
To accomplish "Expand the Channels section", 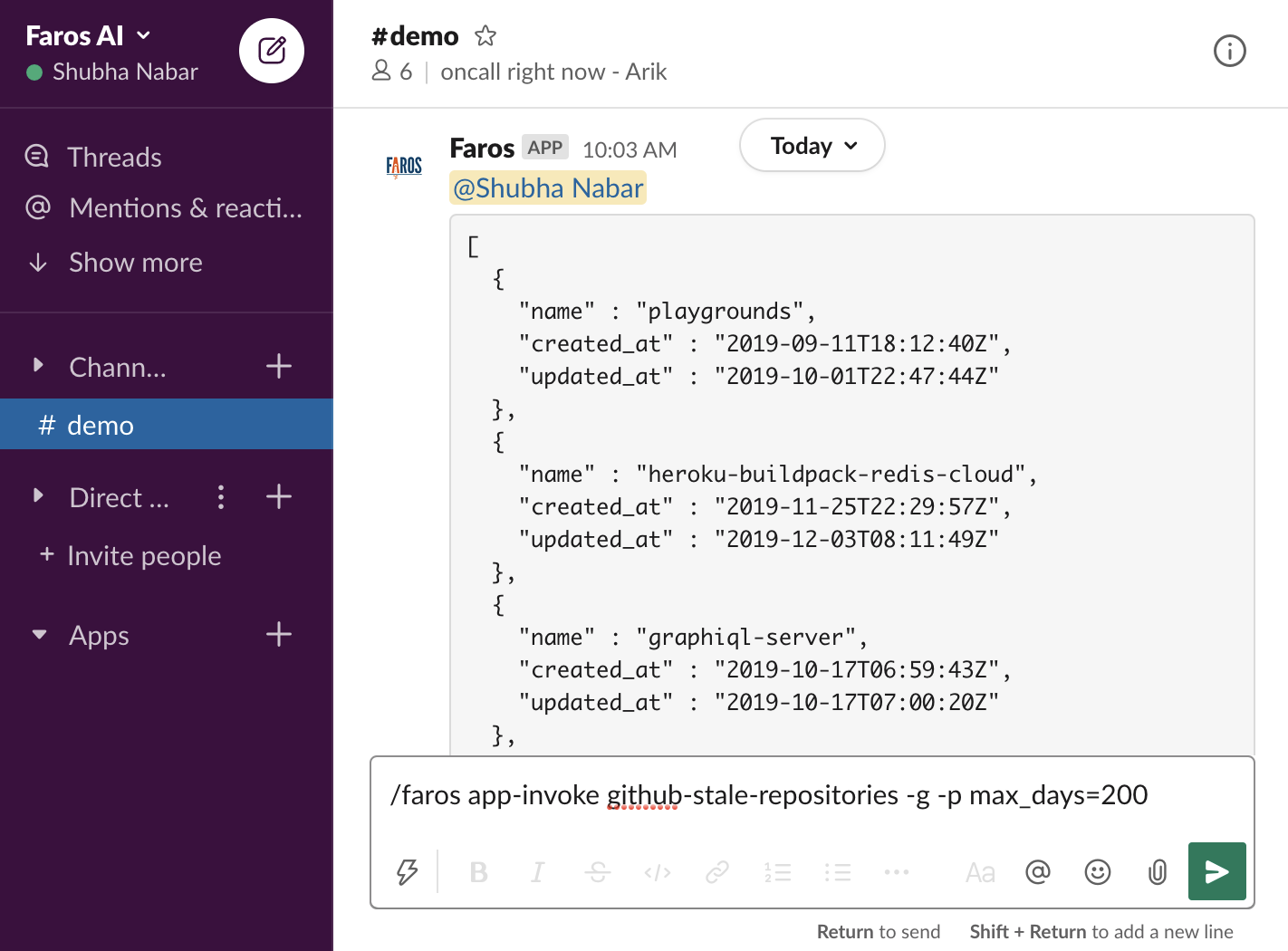I will coord(38,366).
